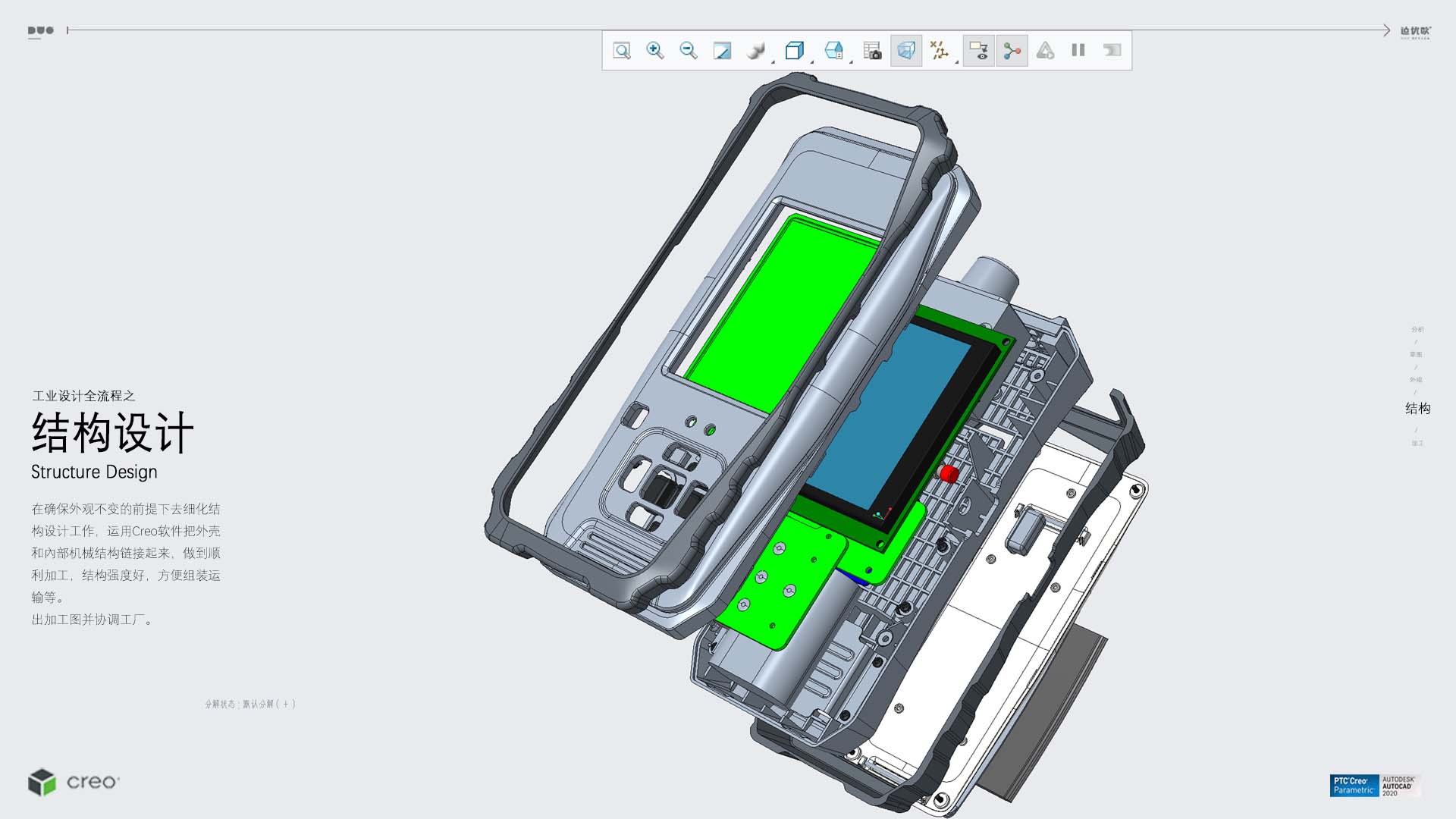Click the Repaint screen icon
This screenshot has width=1456, height=819.
click(x=722, y=51)
